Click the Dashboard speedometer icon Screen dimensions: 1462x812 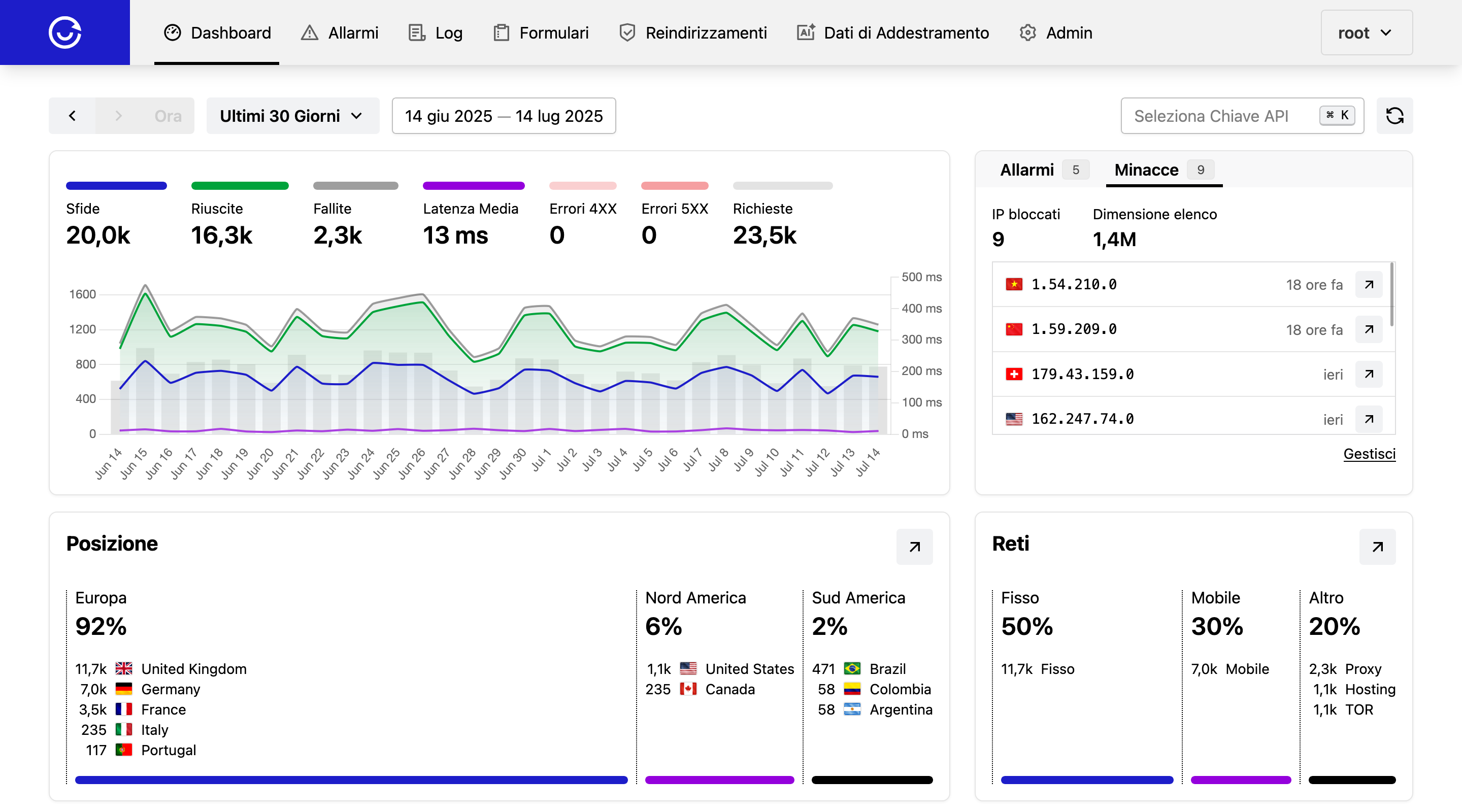[x=172, y=32]
